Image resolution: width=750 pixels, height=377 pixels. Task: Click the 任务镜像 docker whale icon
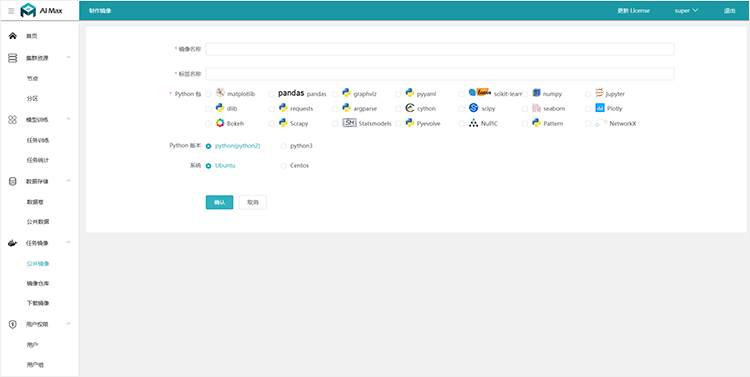pos(13,243)
